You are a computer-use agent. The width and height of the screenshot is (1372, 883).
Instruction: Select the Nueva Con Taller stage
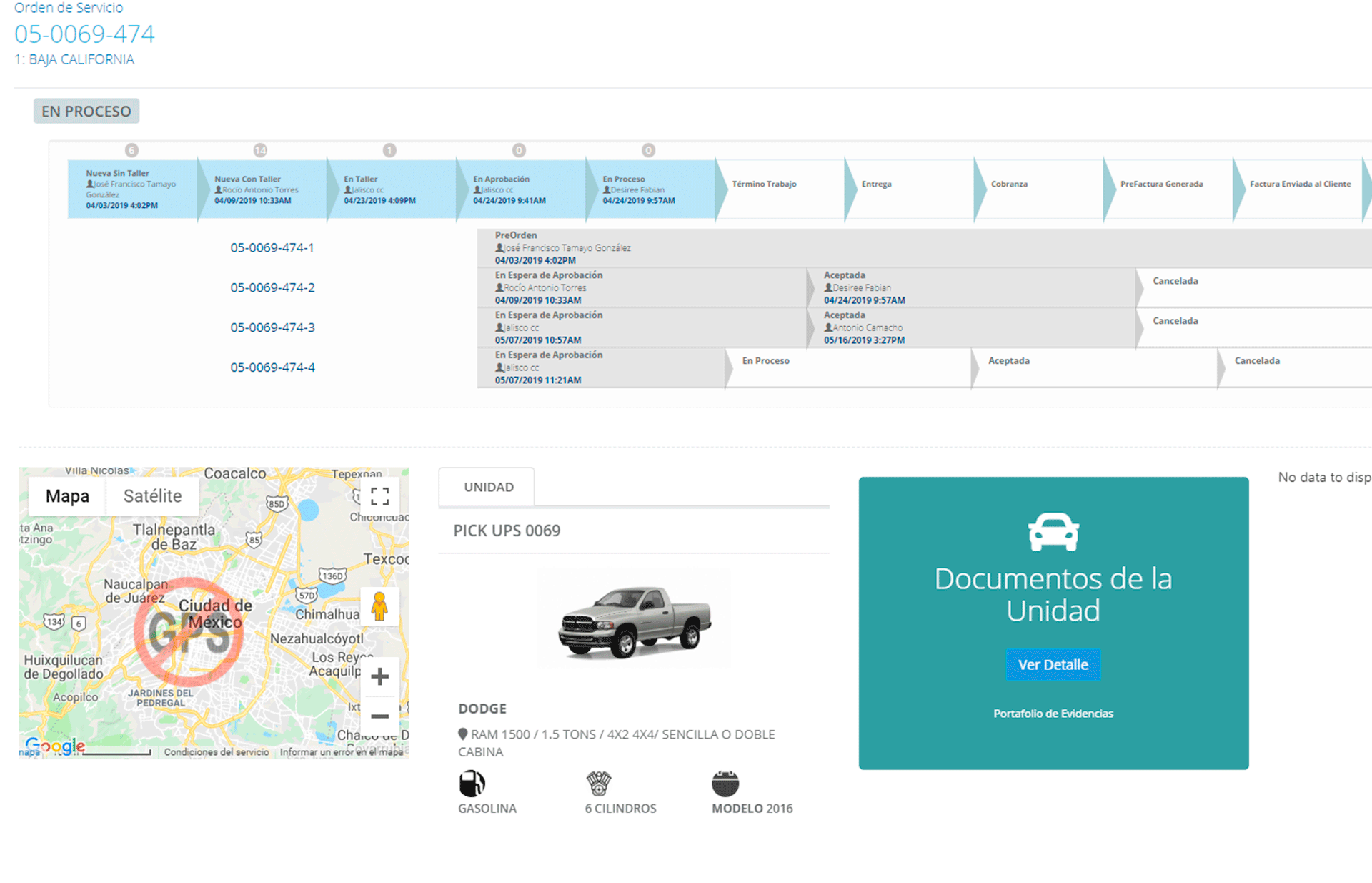tap(263, 189)
